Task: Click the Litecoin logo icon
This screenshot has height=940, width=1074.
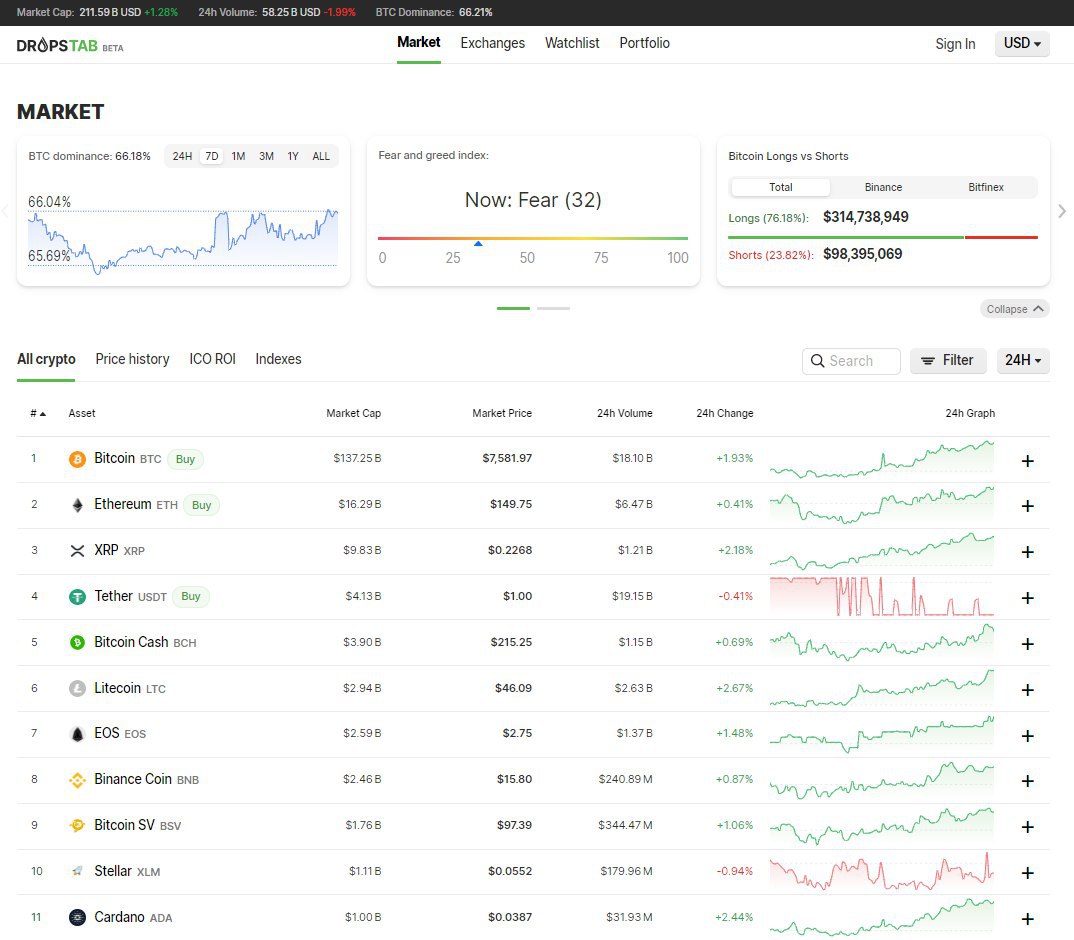Action: coord(77,688)
